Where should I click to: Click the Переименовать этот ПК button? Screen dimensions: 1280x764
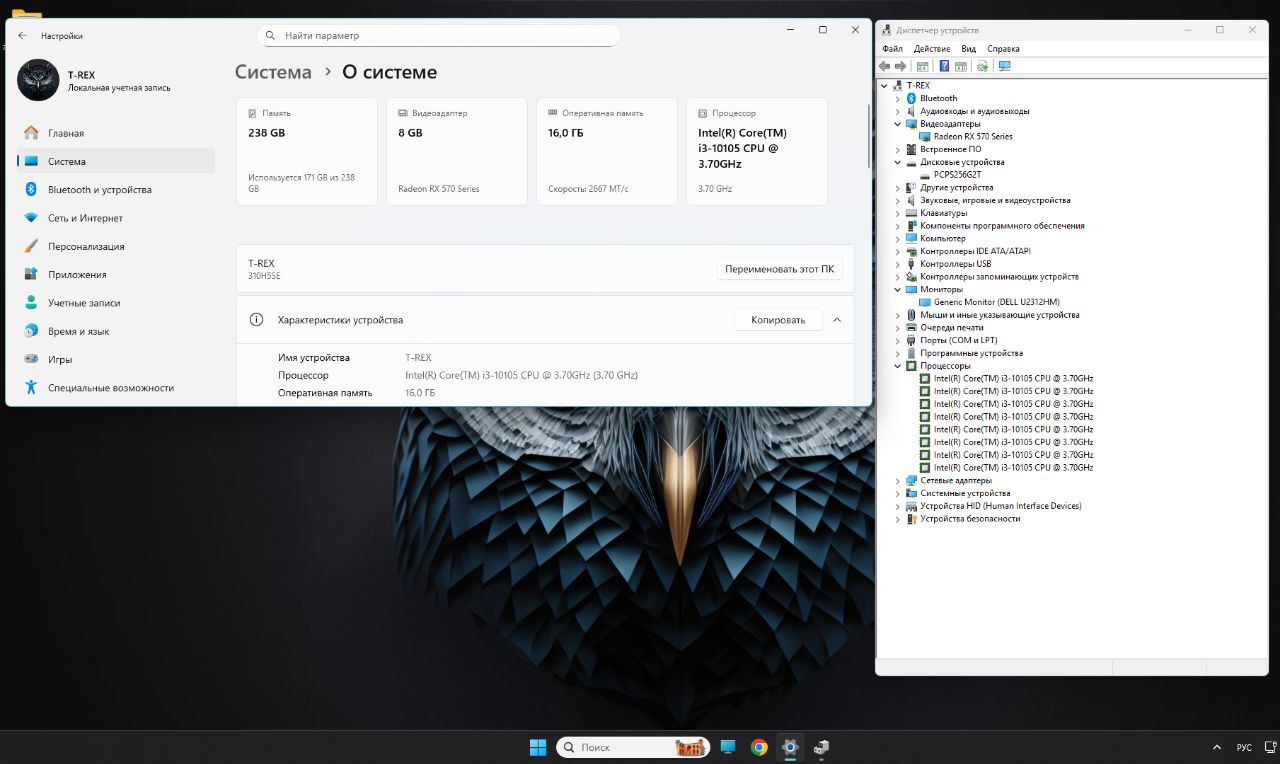click(779, 268)
